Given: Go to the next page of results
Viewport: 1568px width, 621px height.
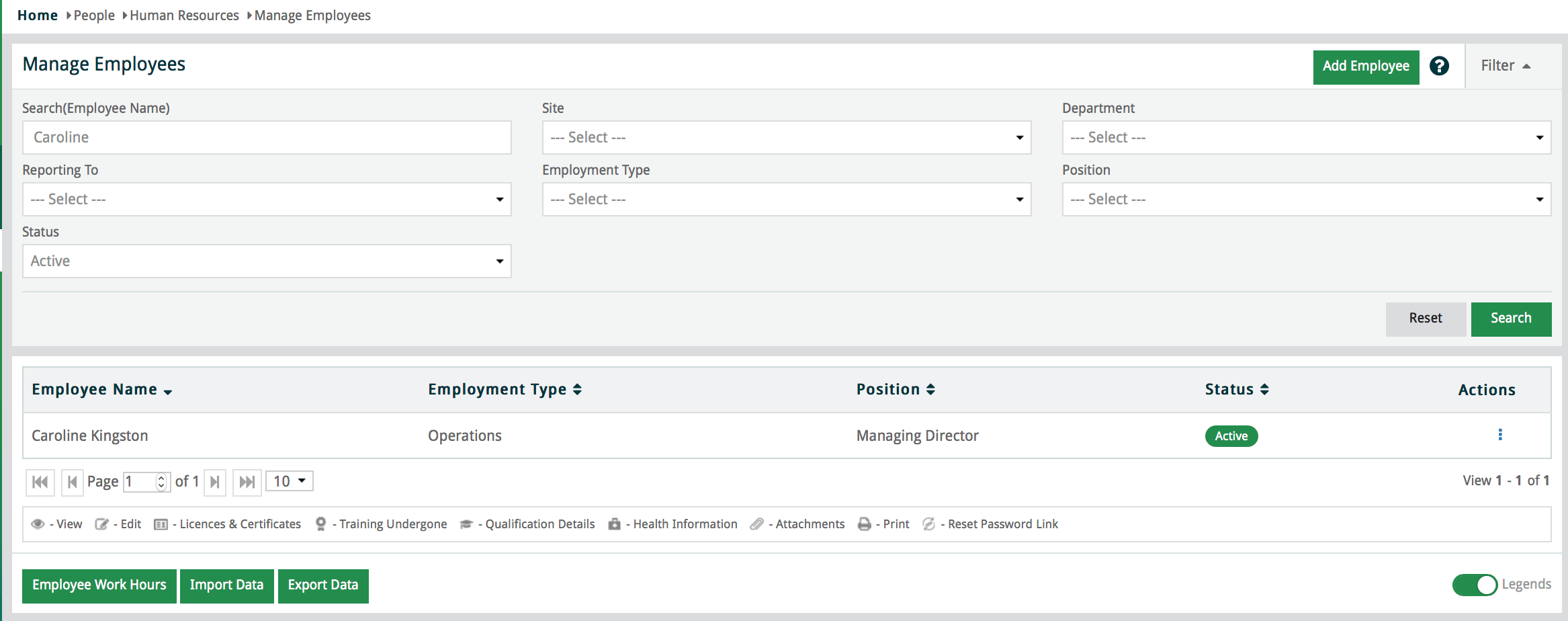Looking at the screenshot, I should click(215, 482).
